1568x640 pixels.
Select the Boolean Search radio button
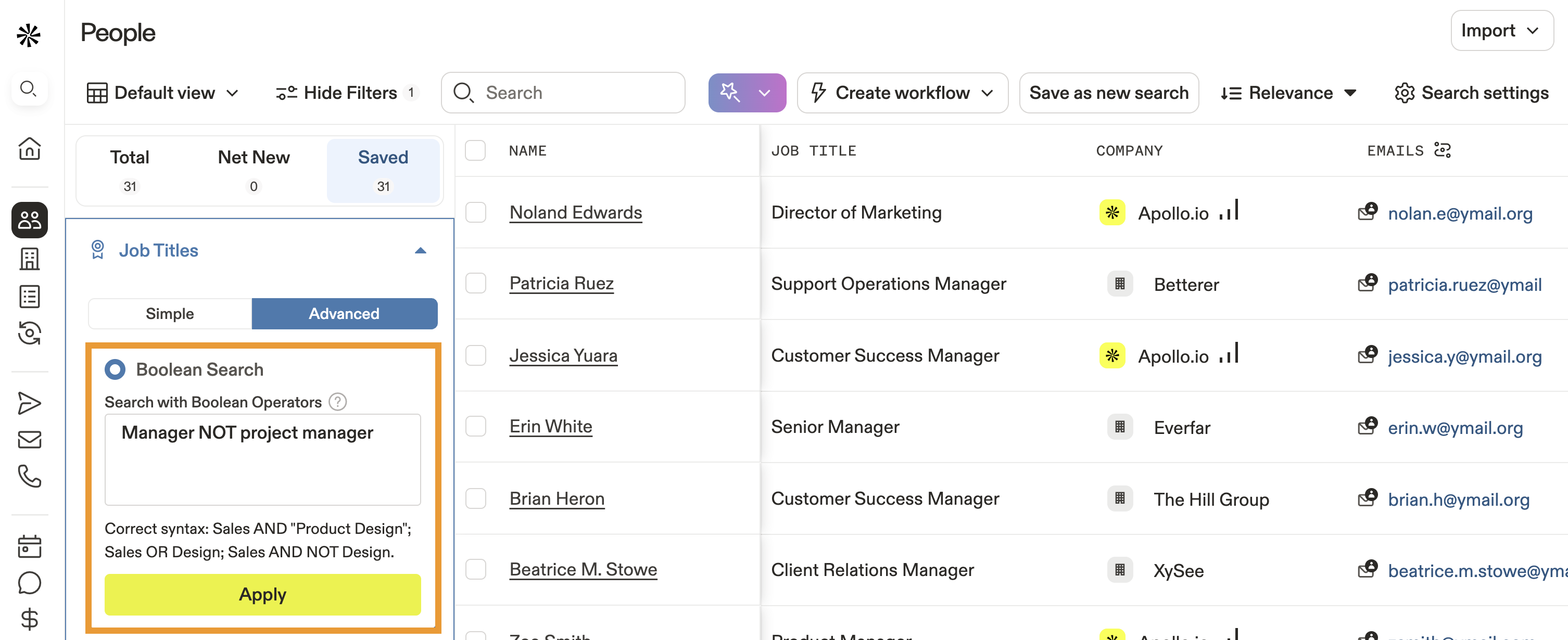coord(115,369)
